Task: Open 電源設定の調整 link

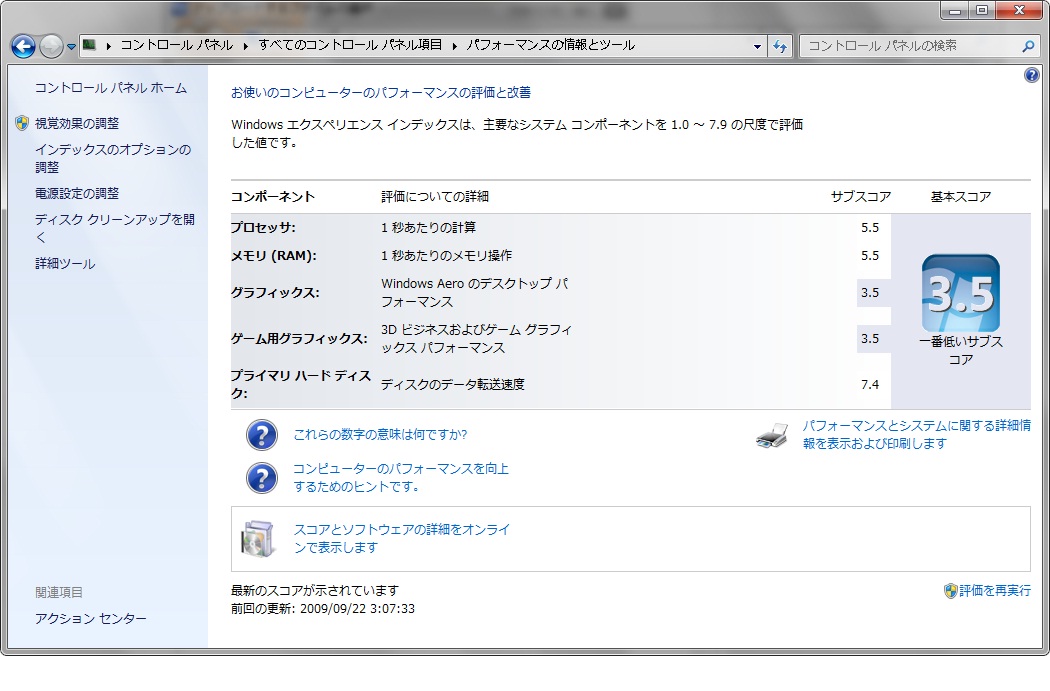Action: (77, 194)
